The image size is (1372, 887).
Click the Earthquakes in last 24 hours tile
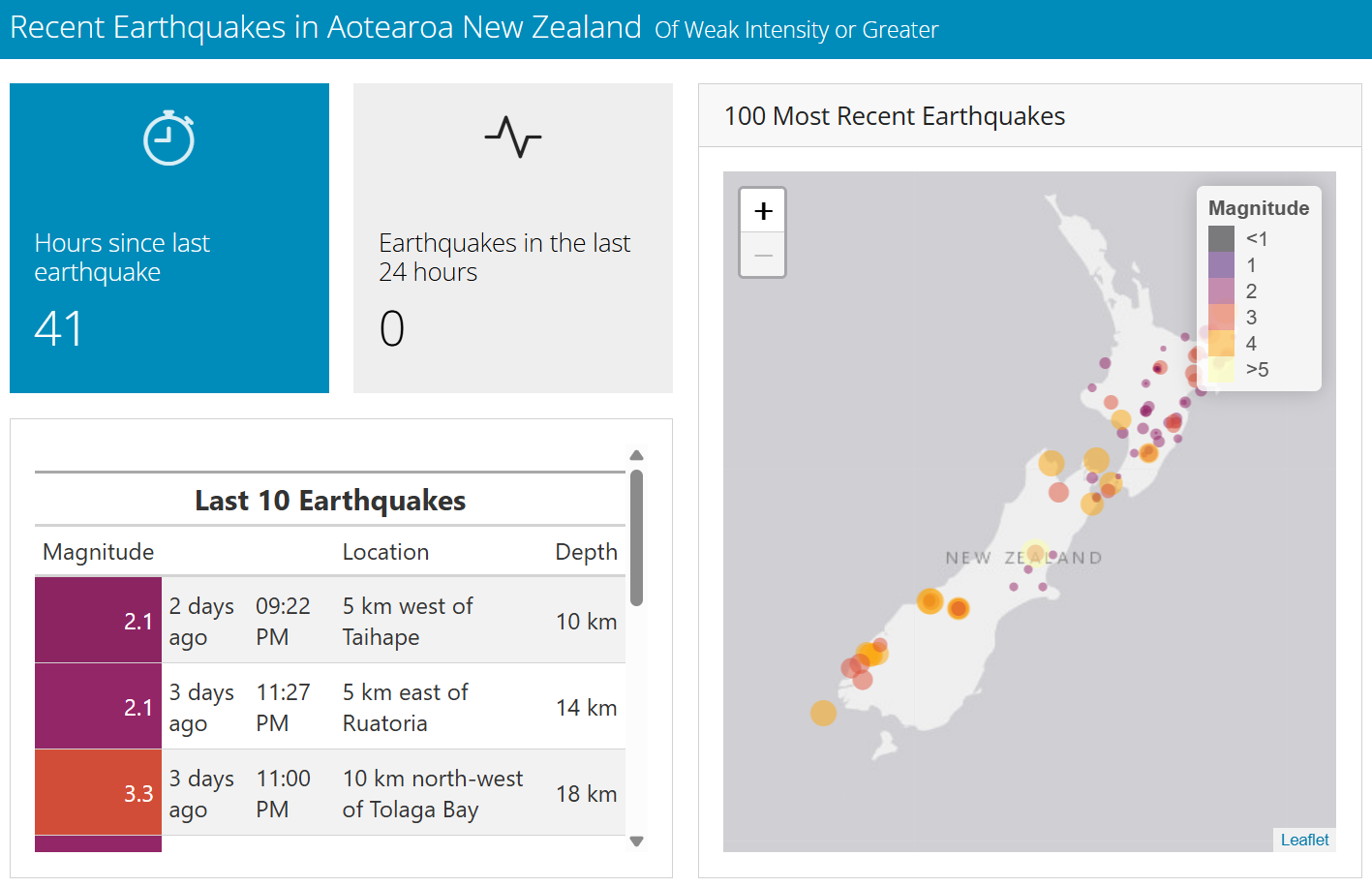(512, 238)
